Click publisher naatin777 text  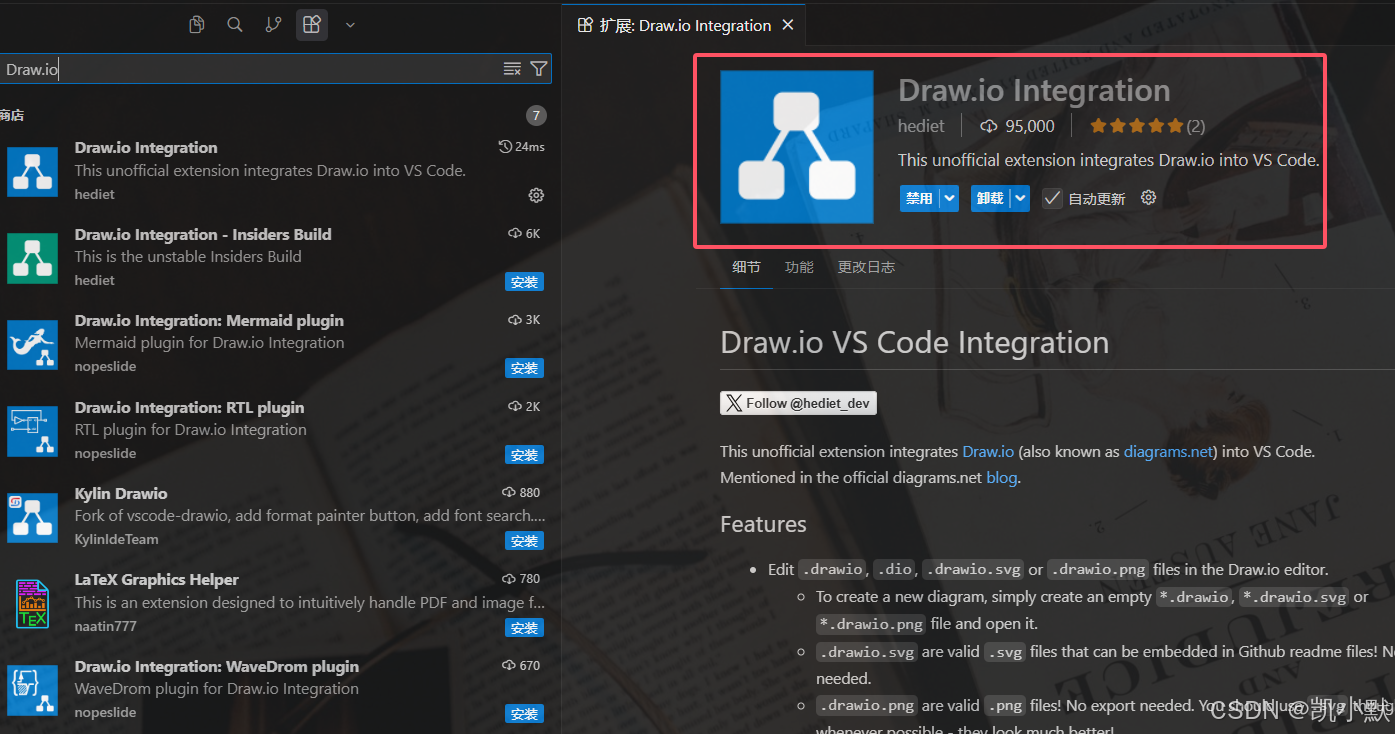click(x=105, y=626)
